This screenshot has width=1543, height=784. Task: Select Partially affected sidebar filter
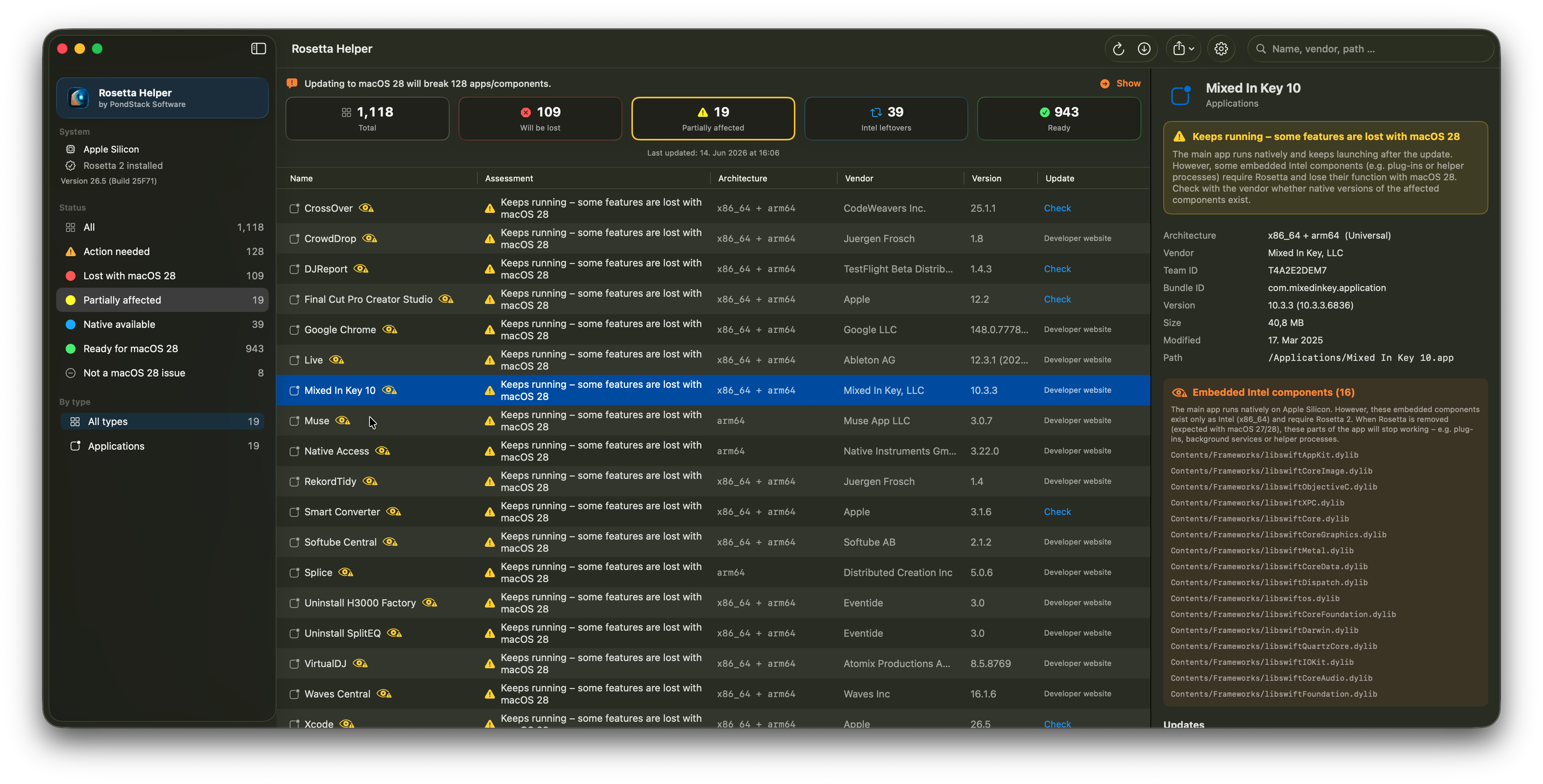163,300
